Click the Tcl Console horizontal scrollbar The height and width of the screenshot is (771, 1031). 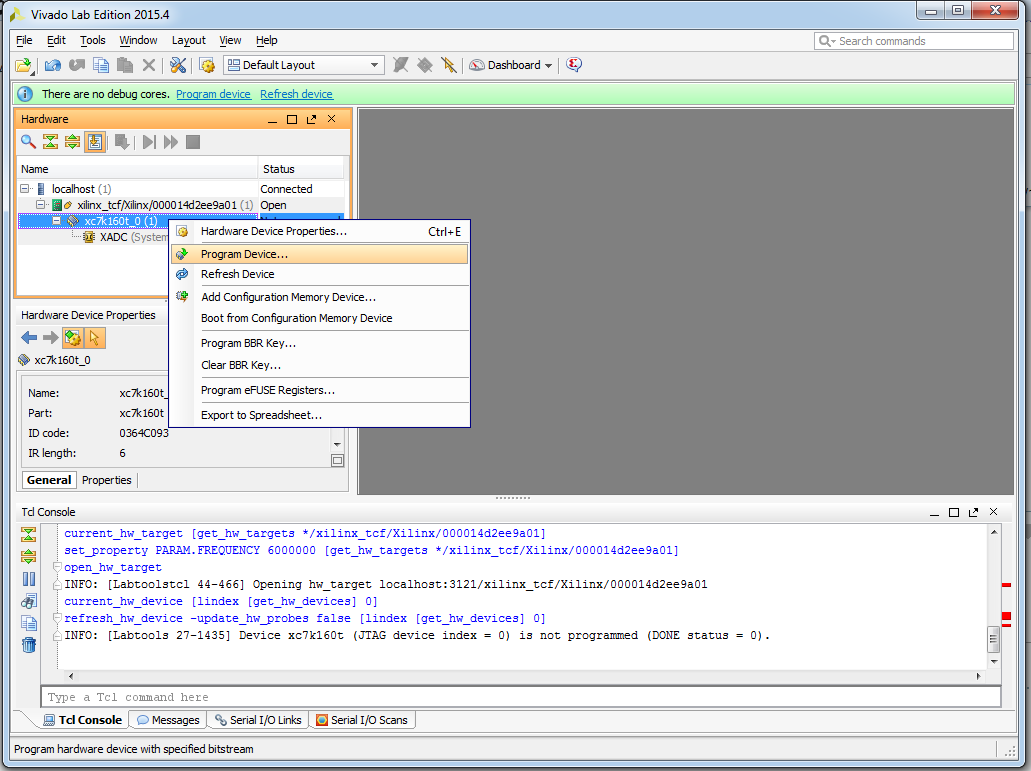pyautogui.click(x=525, y=676)
